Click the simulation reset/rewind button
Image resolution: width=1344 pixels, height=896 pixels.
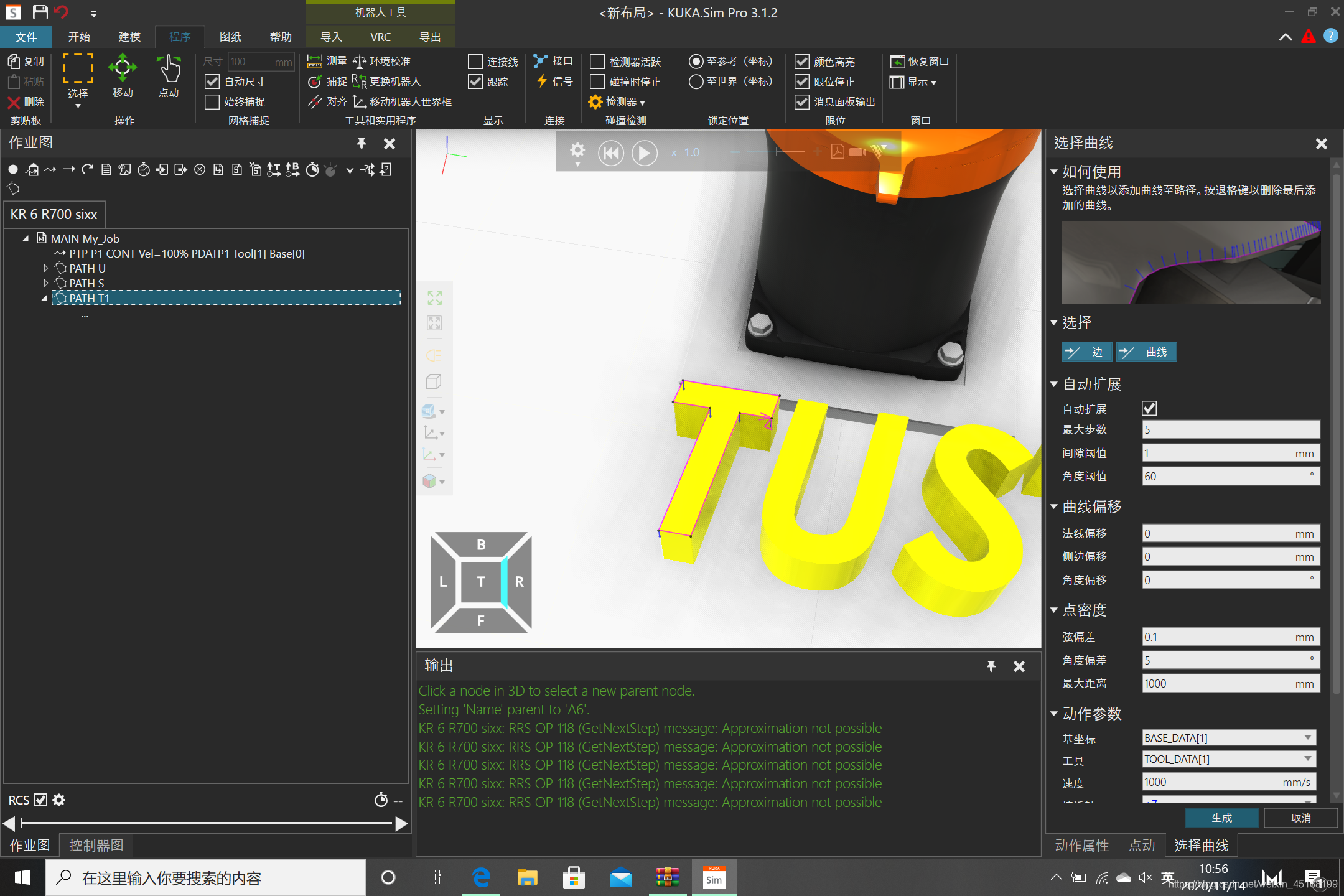tap(610, 153)
